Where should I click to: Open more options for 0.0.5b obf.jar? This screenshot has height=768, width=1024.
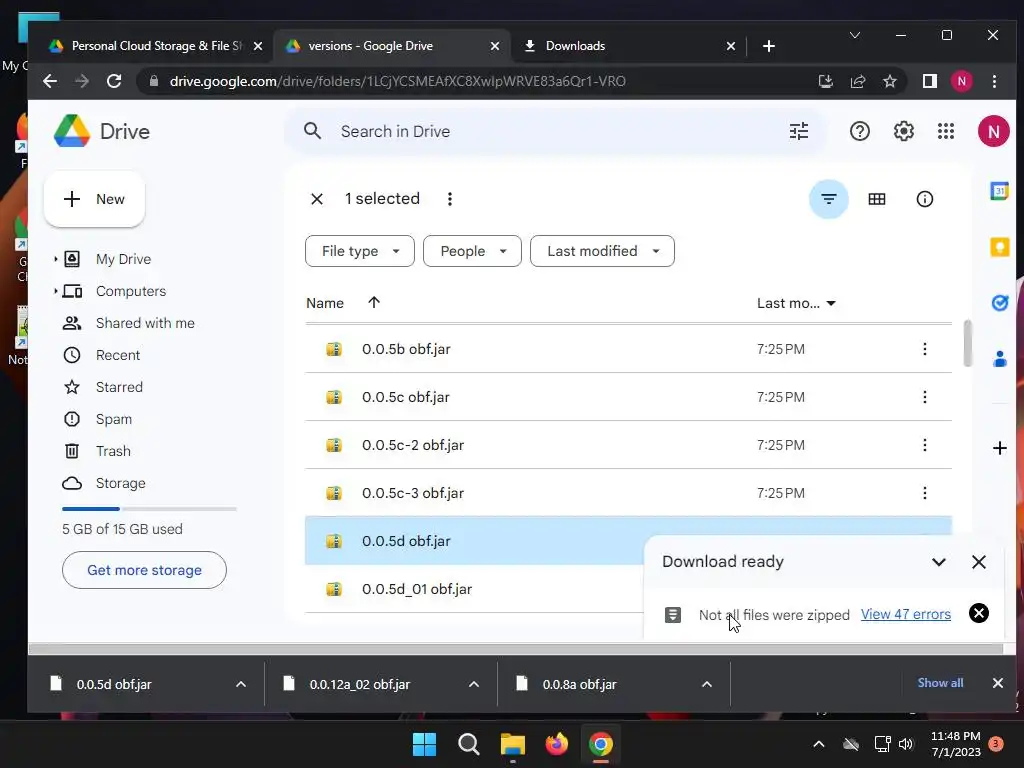click(x=924, y=349)
